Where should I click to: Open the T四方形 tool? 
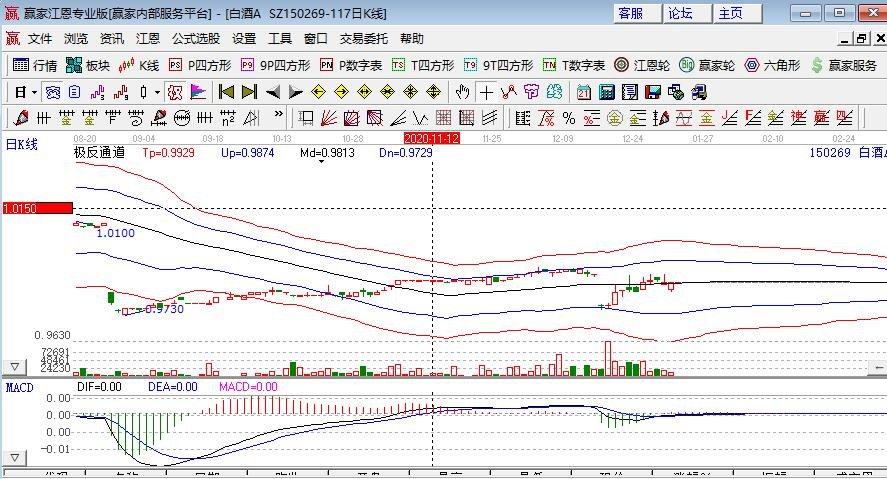click(423, 66)
